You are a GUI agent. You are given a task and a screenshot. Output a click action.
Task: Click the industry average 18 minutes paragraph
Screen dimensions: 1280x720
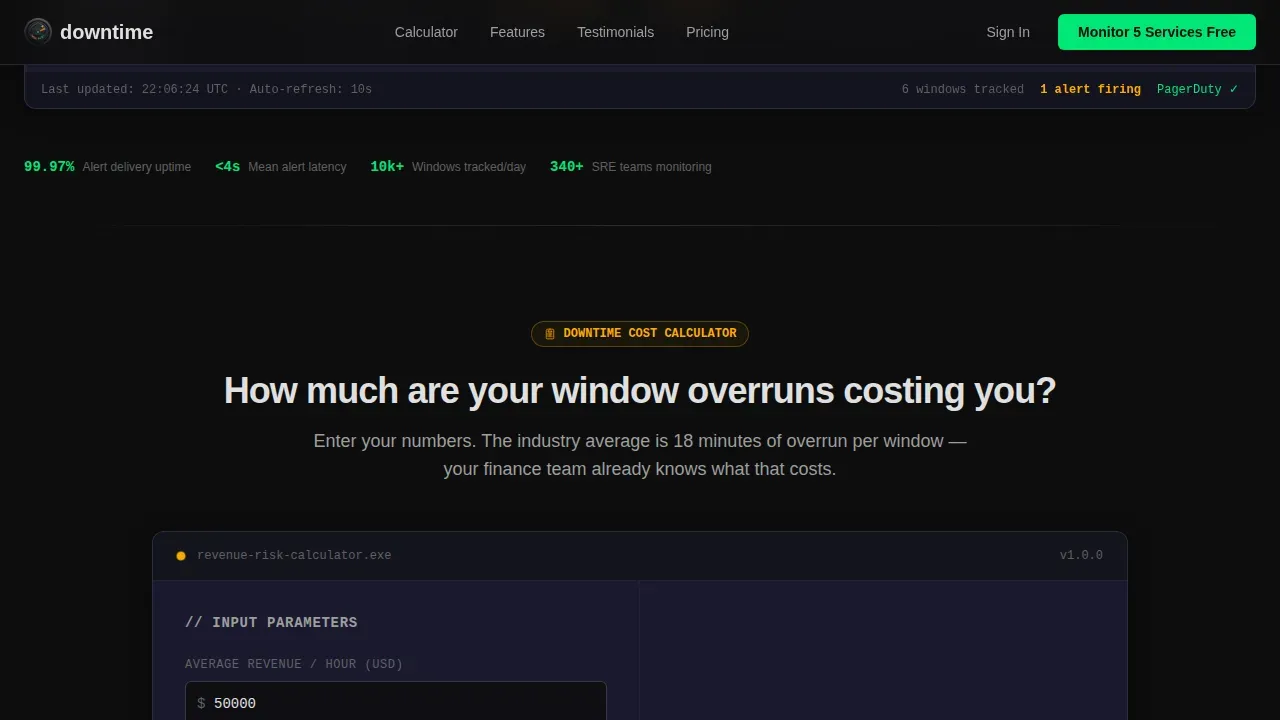[x=640, y=455]
